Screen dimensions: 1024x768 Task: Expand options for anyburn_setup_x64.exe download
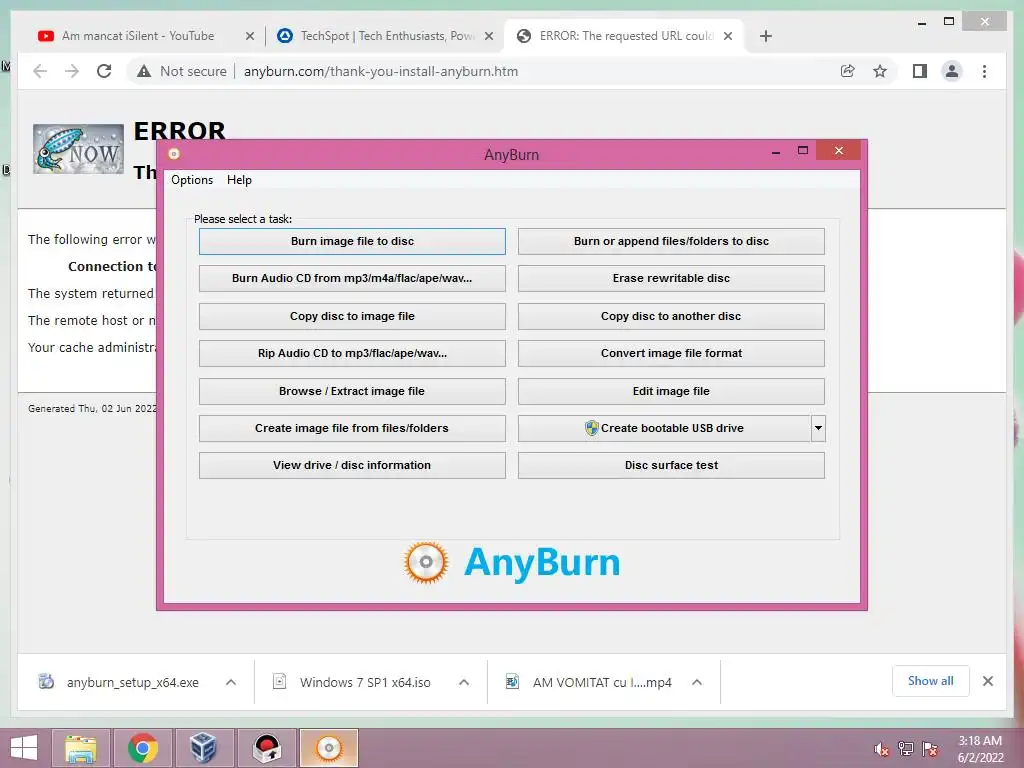tap(231, 682)
